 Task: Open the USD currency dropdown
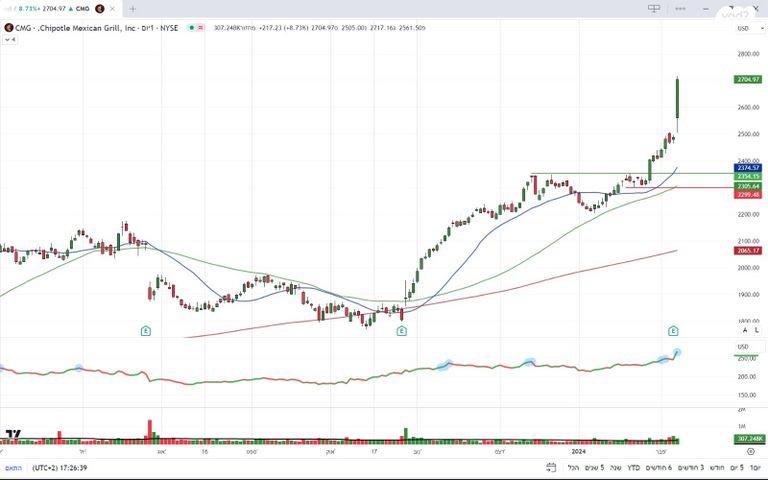pyautogui.click(x=743, y=28)
